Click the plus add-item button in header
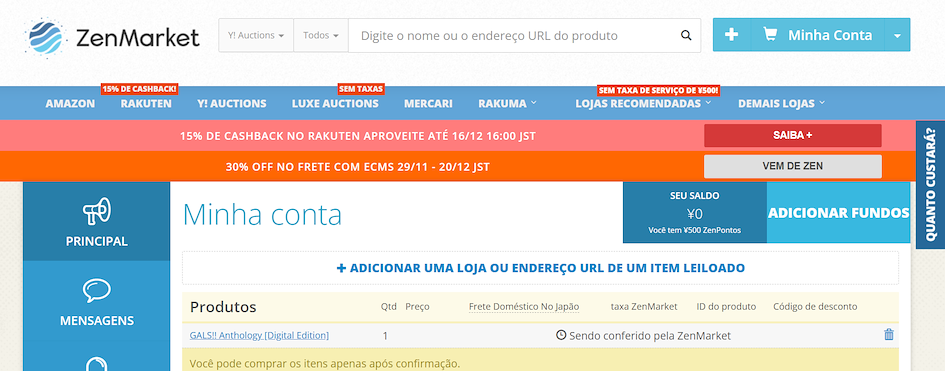 point(732,35)
